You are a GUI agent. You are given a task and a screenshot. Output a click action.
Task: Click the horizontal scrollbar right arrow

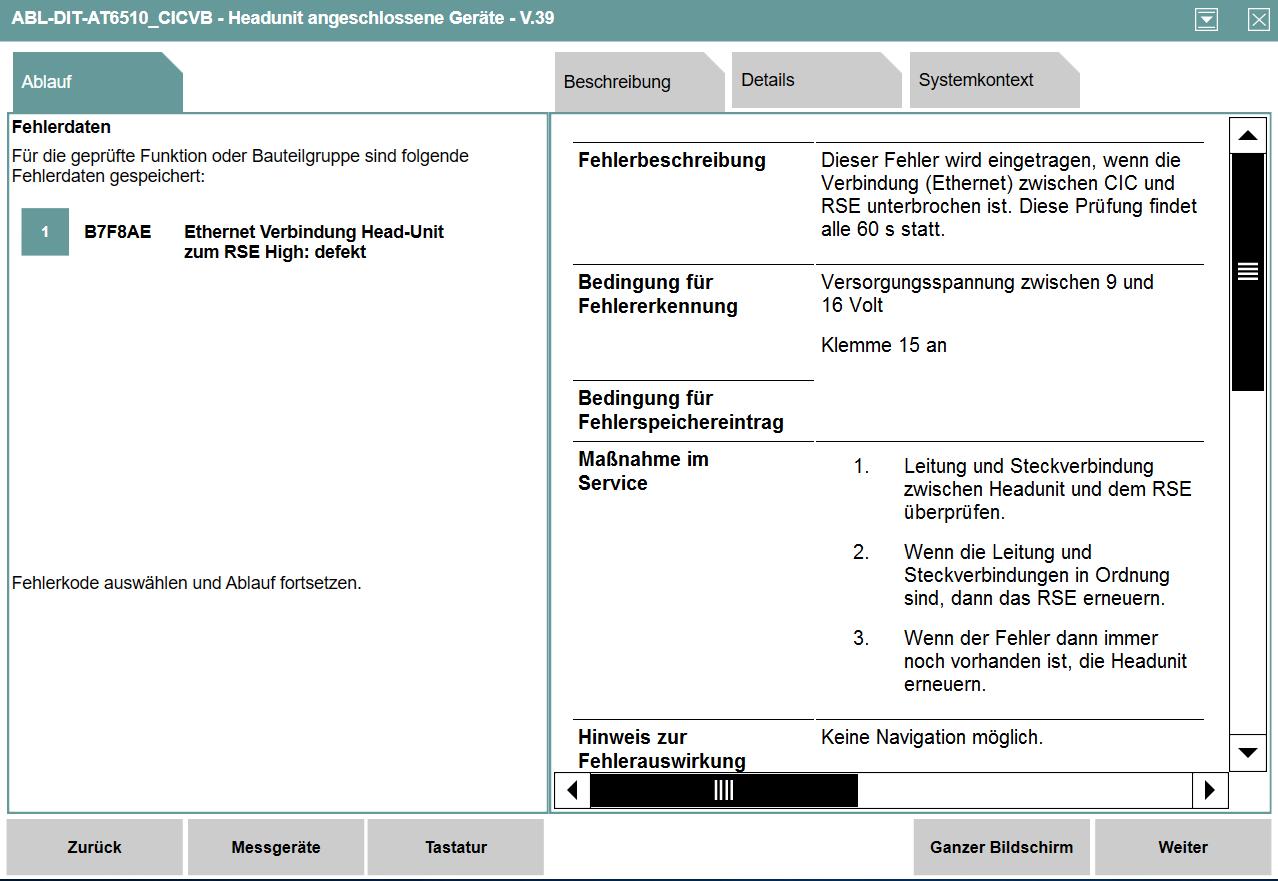(x=1210, y=790)
